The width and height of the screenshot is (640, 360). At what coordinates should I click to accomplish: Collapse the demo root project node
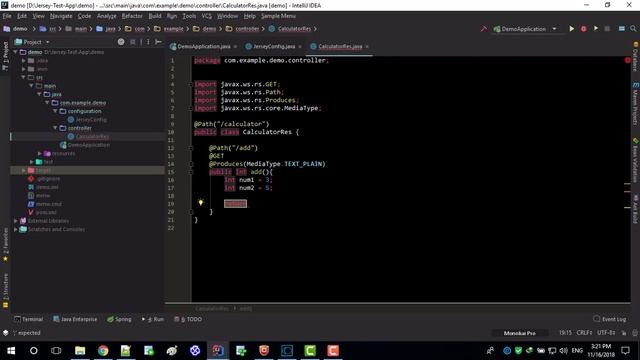pyautogui.click(x=16, y=52)
